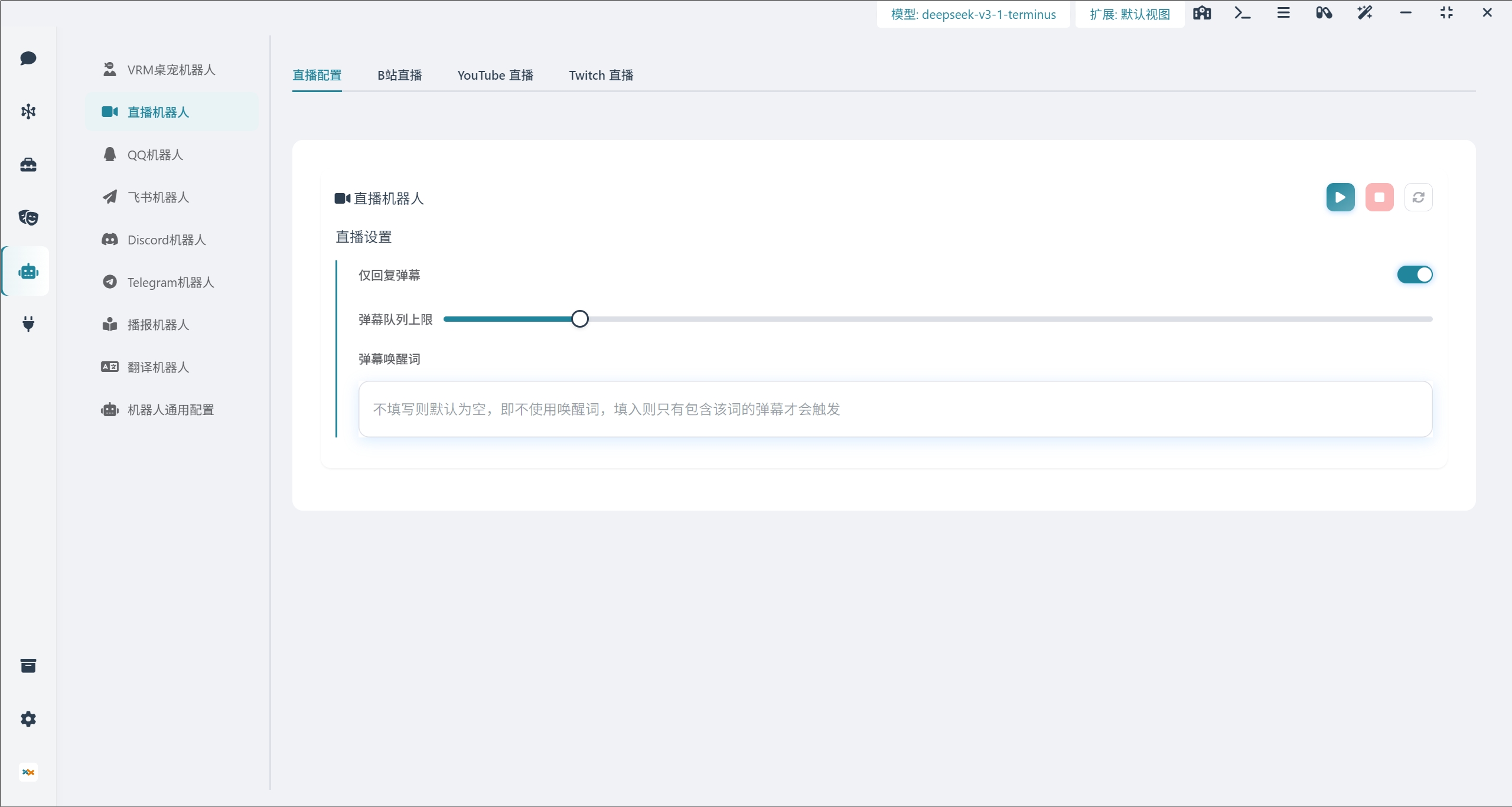This screenshot has height=807, width=1512.
Task: Open 机器人通用配置 in the bot list
Action: 170,410
